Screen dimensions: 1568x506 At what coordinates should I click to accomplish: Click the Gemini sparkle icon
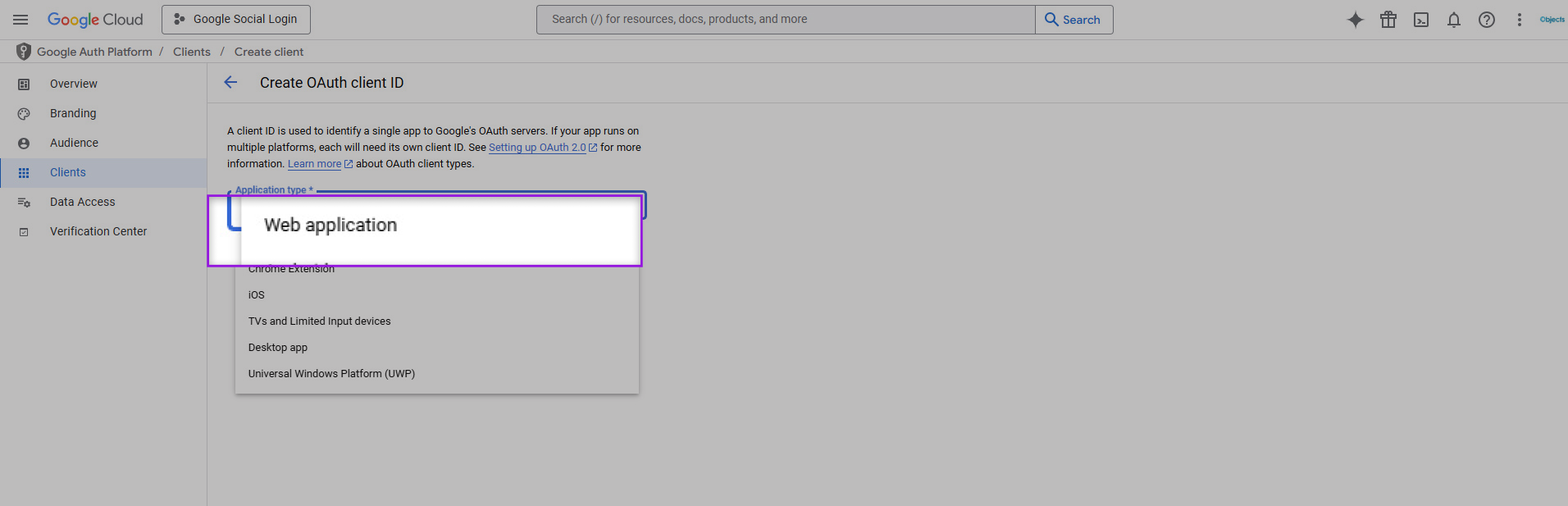pos(1355,20)
